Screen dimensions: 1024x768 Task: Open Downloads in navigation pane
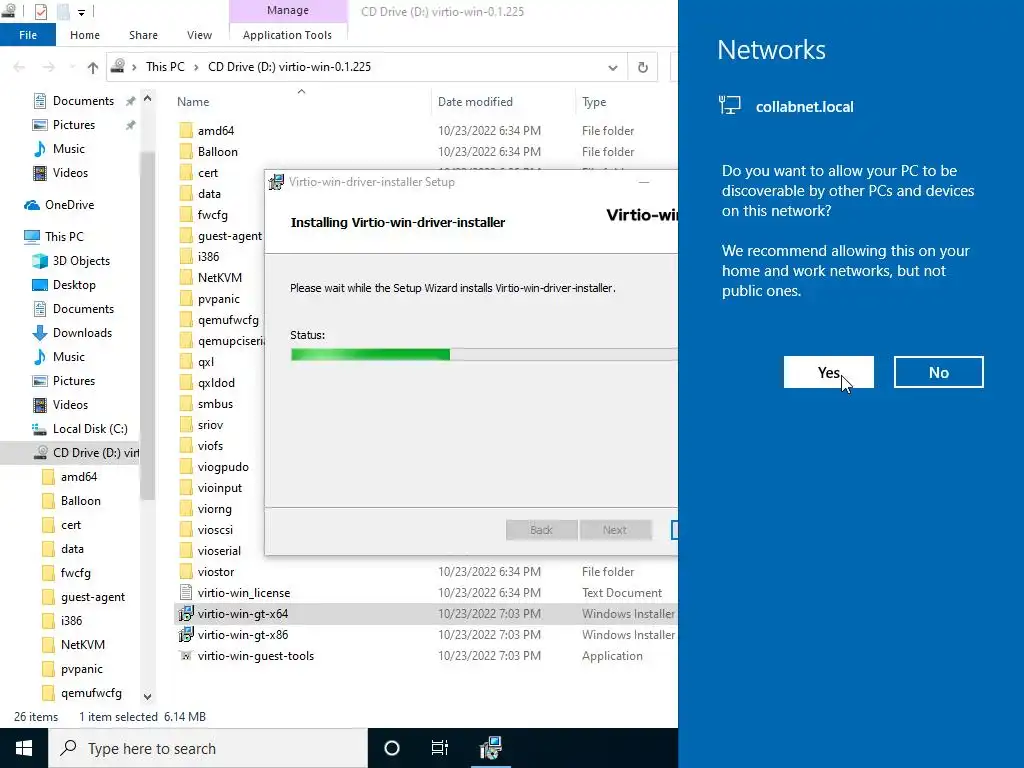pos(82,332)
